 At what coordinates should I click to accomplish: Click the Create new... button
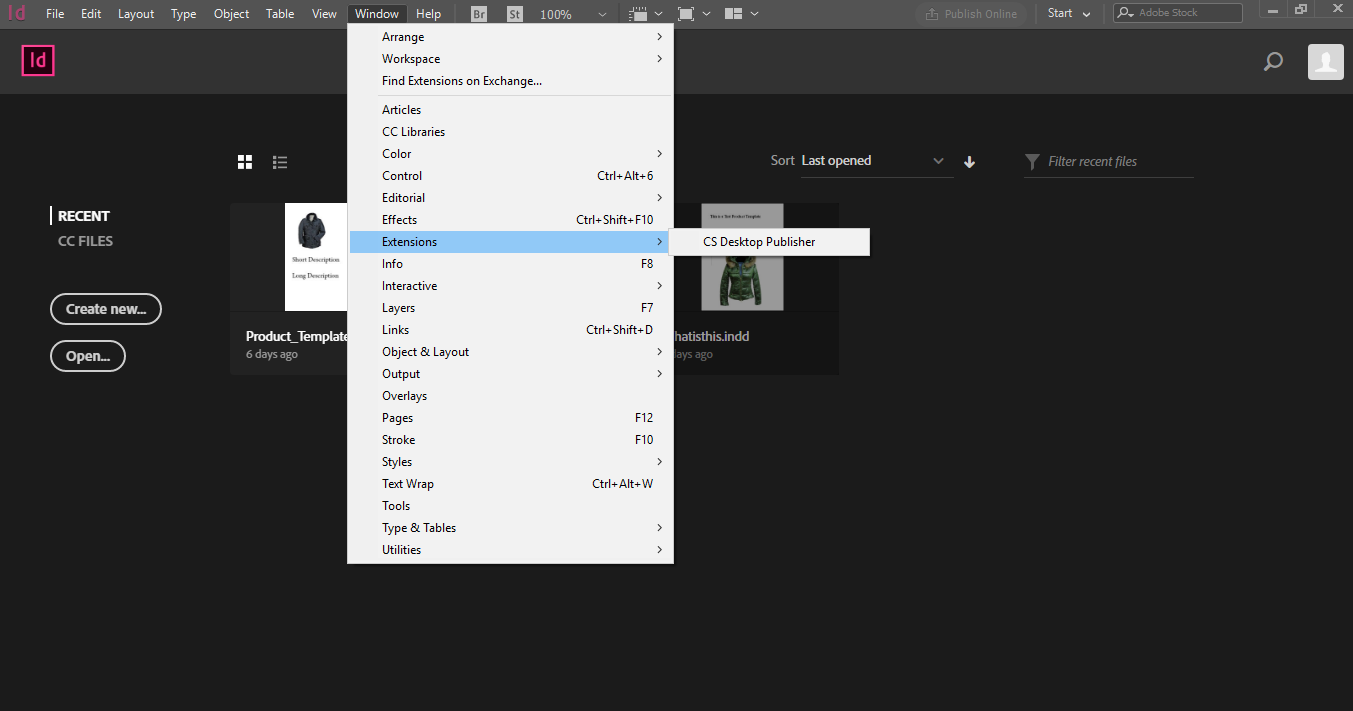pyautogui.click(x=106, y=309)
